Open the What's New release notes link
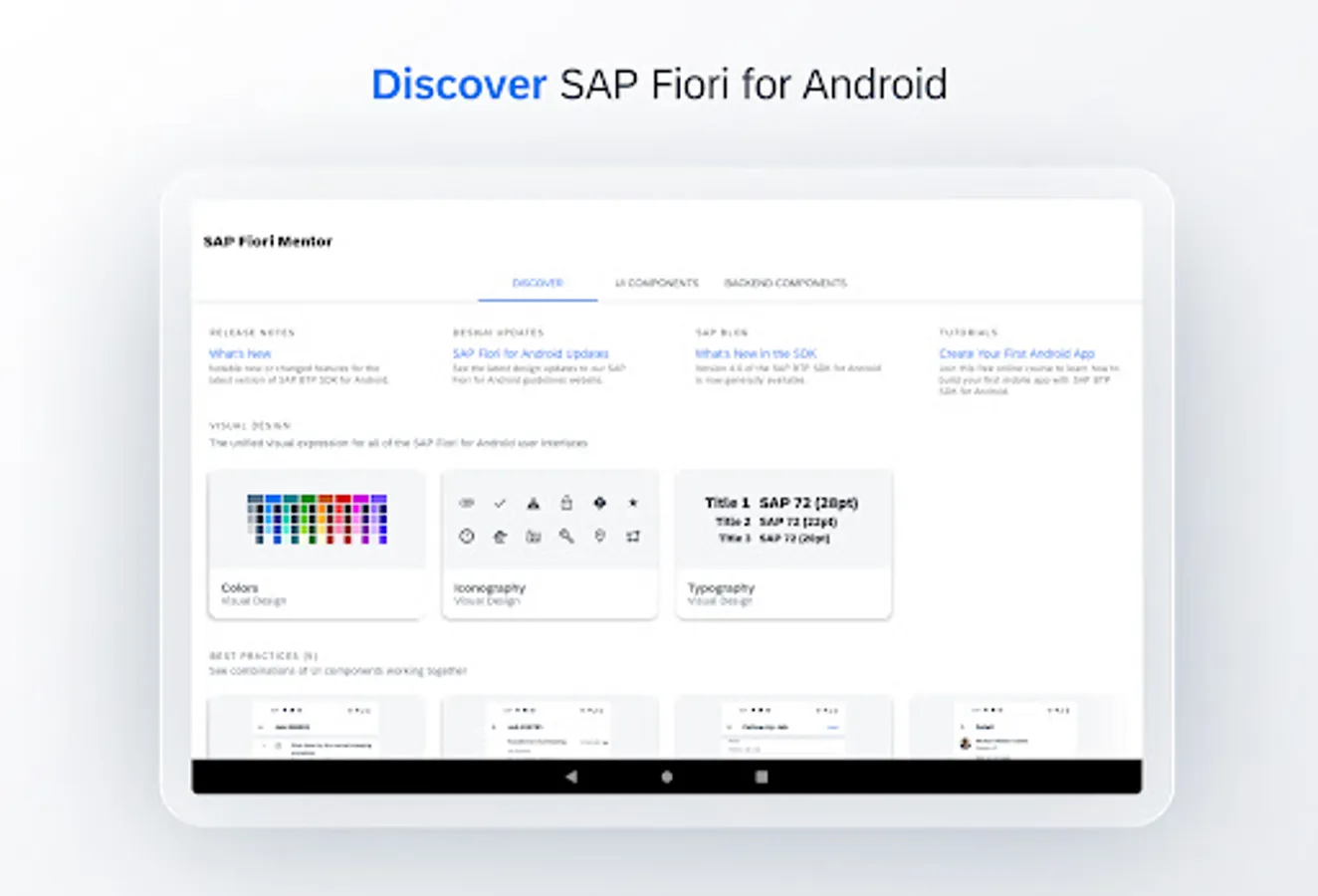The width and height of the screenshot is (1318, 896). point(240,353)
